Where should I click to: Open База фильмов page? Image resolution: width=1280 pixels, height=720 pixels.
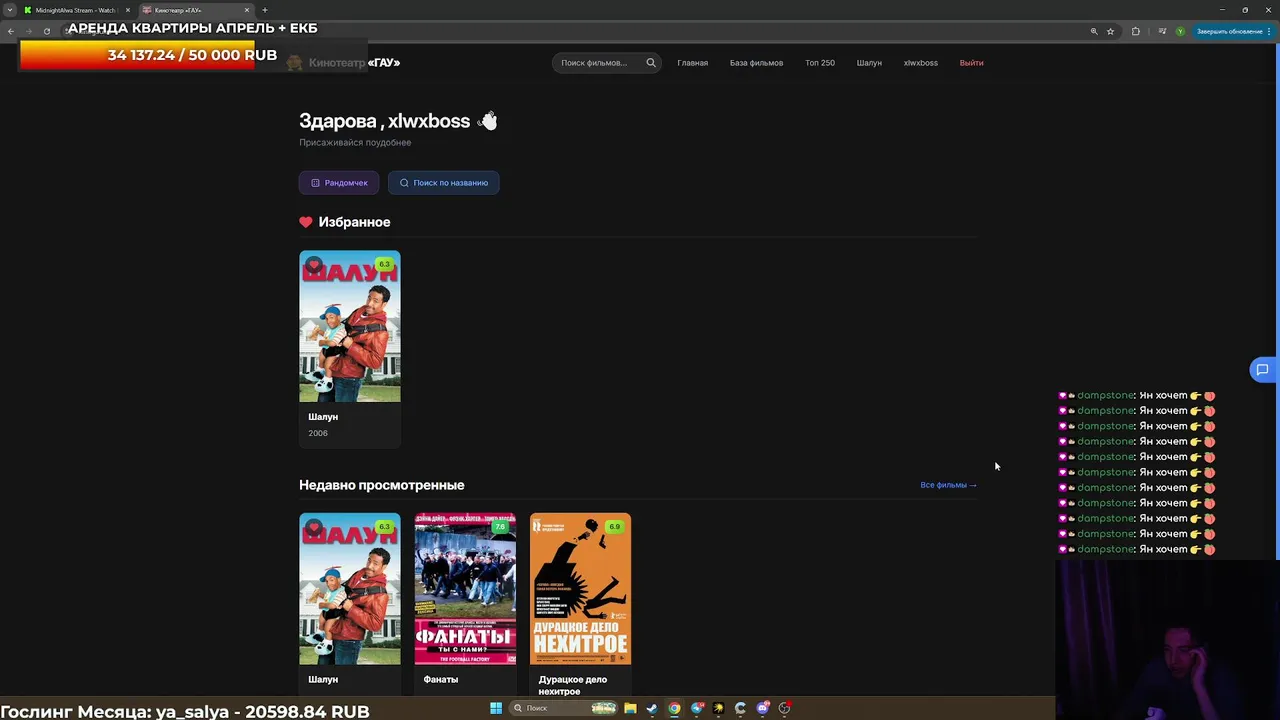(756, 63)
